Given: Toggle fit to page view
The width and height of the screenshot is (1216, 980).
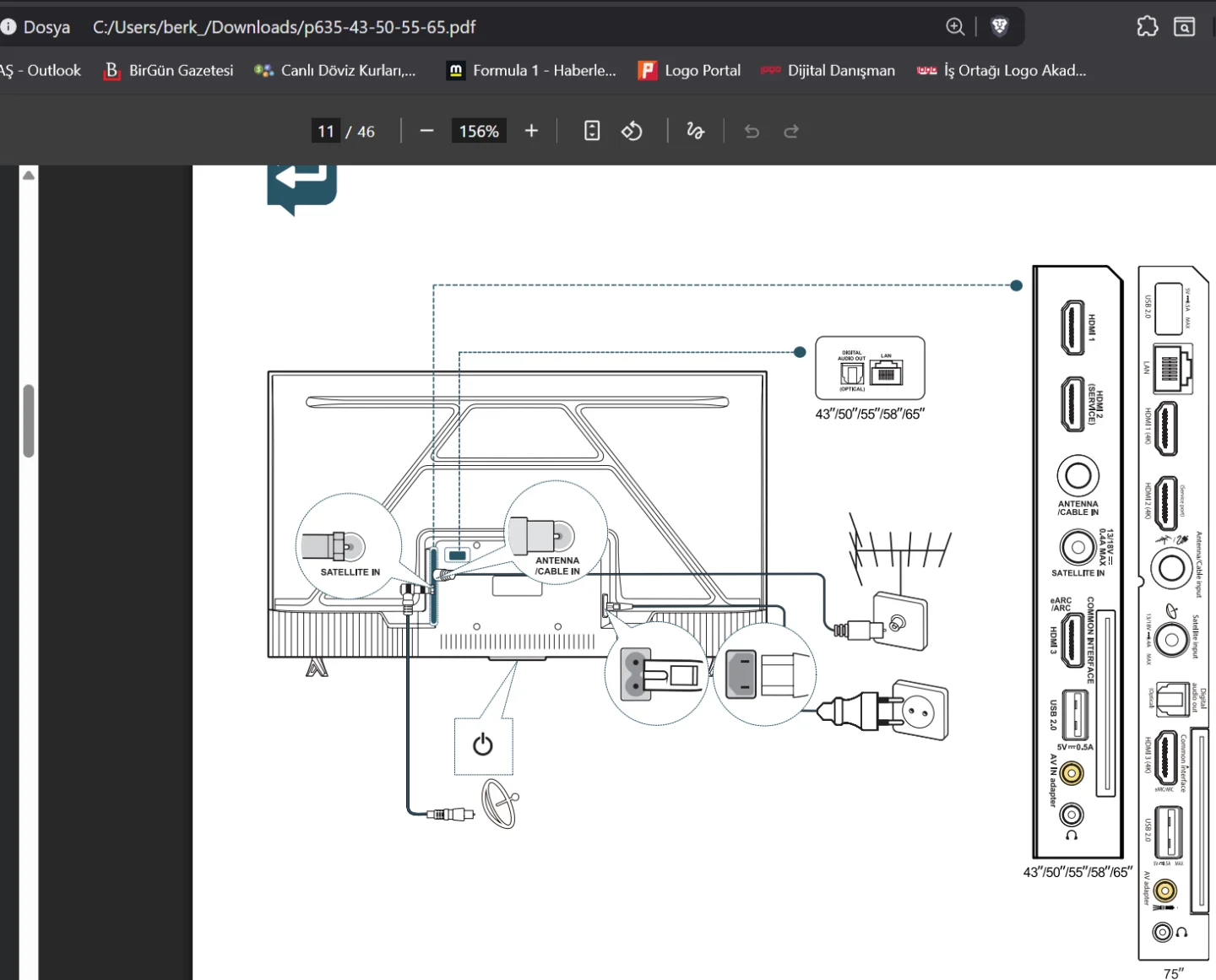Looking at the screenshot, I should (x=592, y=131).
